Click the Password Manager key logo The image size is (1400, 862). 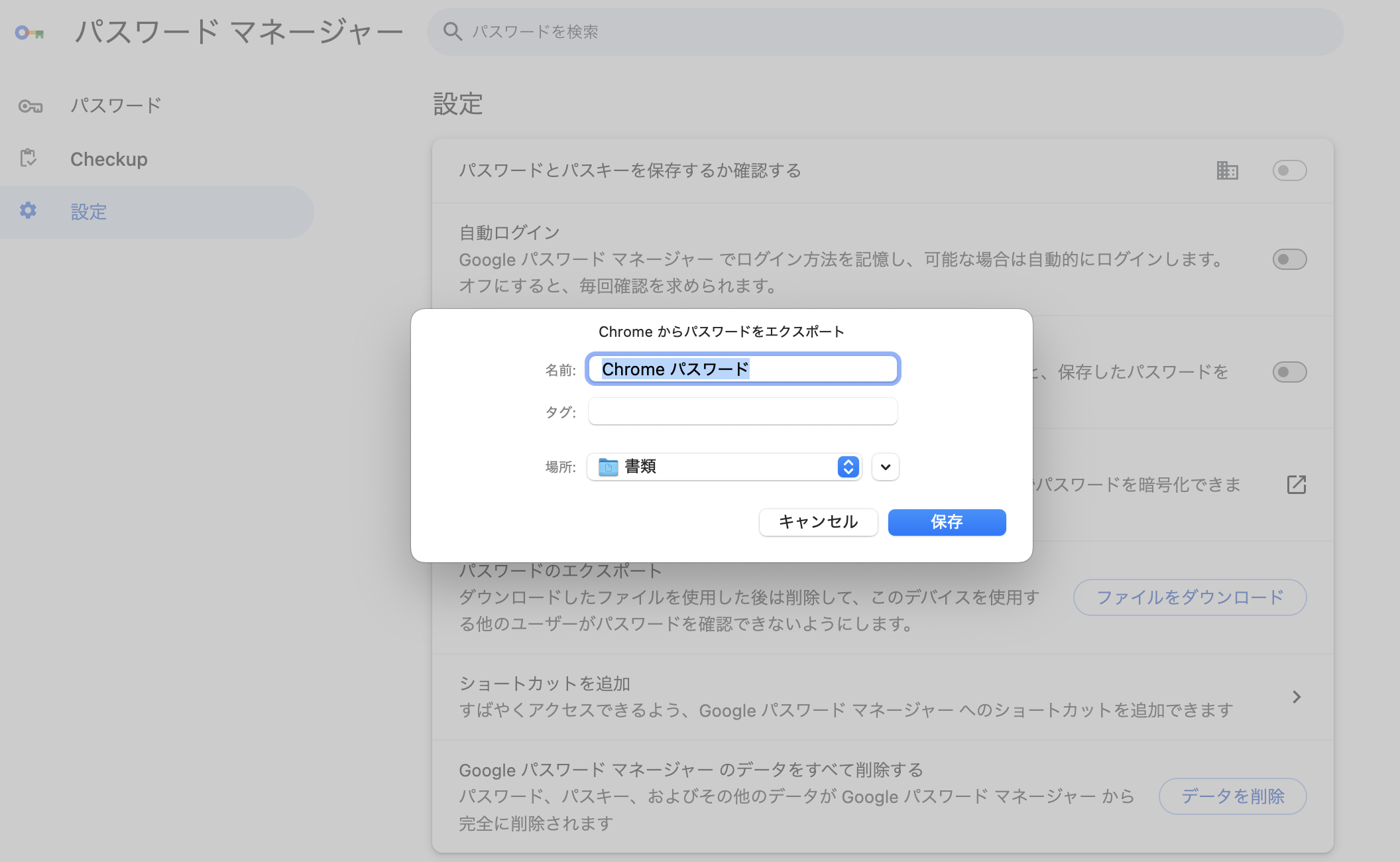(x=30, y=32)
